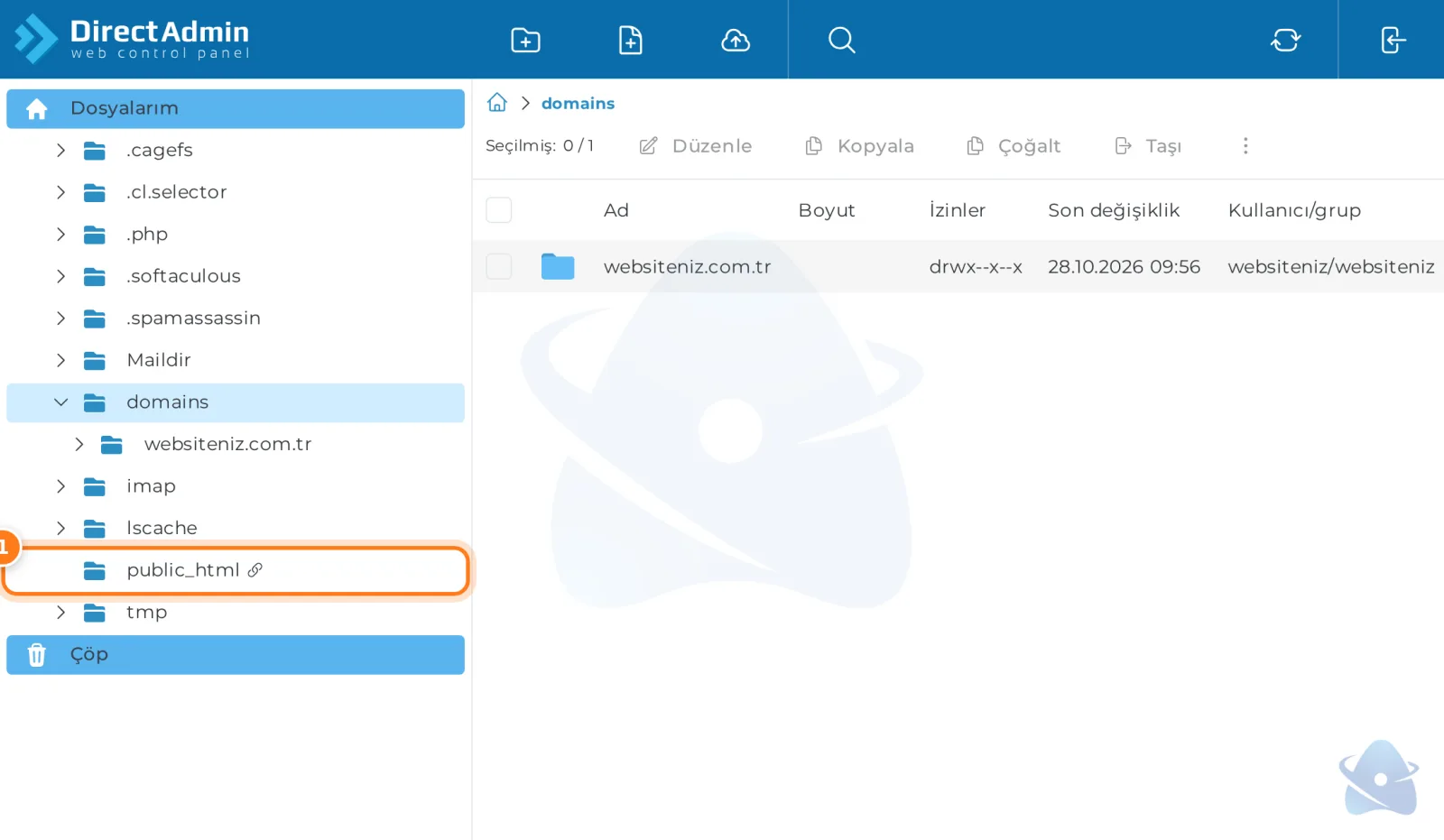Click the domains breadcrumb link
Viewport: 1444px width, 840px height.
(x=578, y=103)
